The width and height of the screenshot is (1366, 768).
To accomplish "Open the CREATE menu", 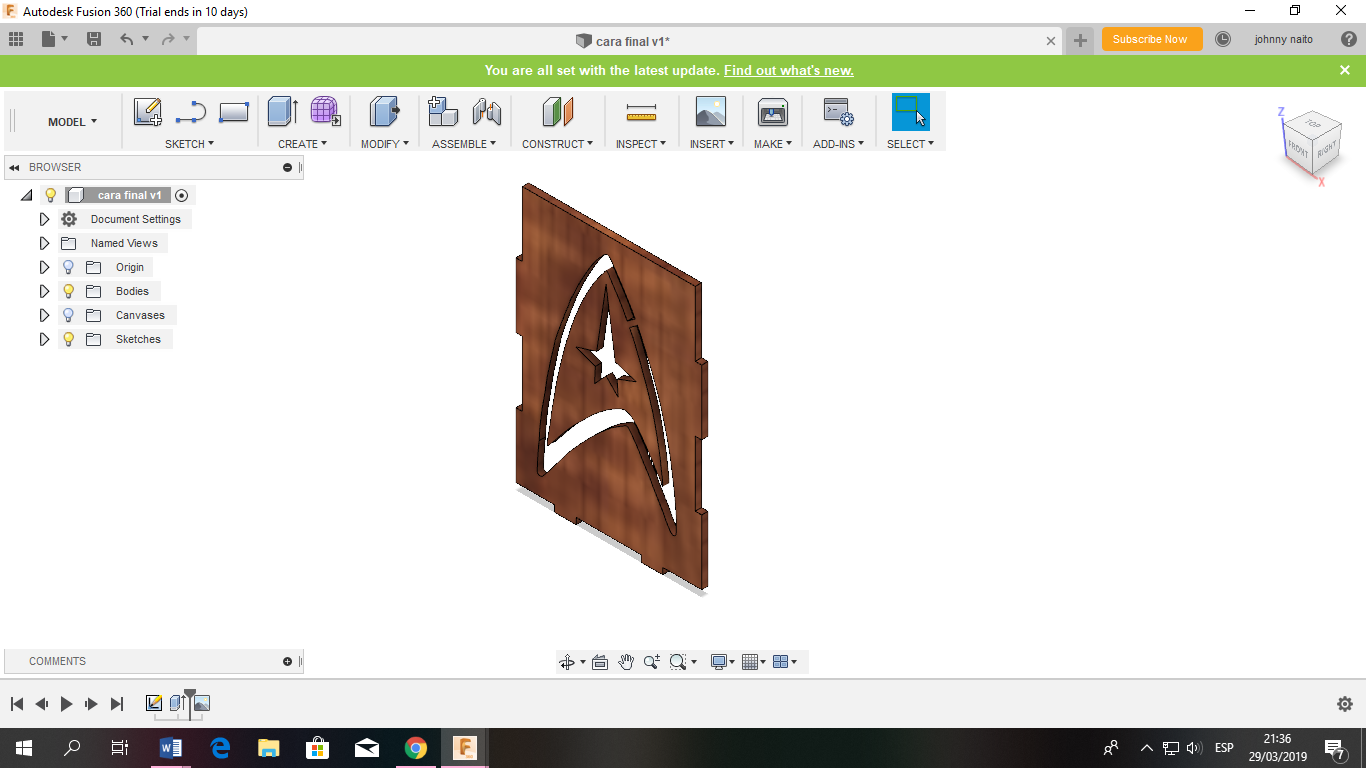I will click(303, 144).
